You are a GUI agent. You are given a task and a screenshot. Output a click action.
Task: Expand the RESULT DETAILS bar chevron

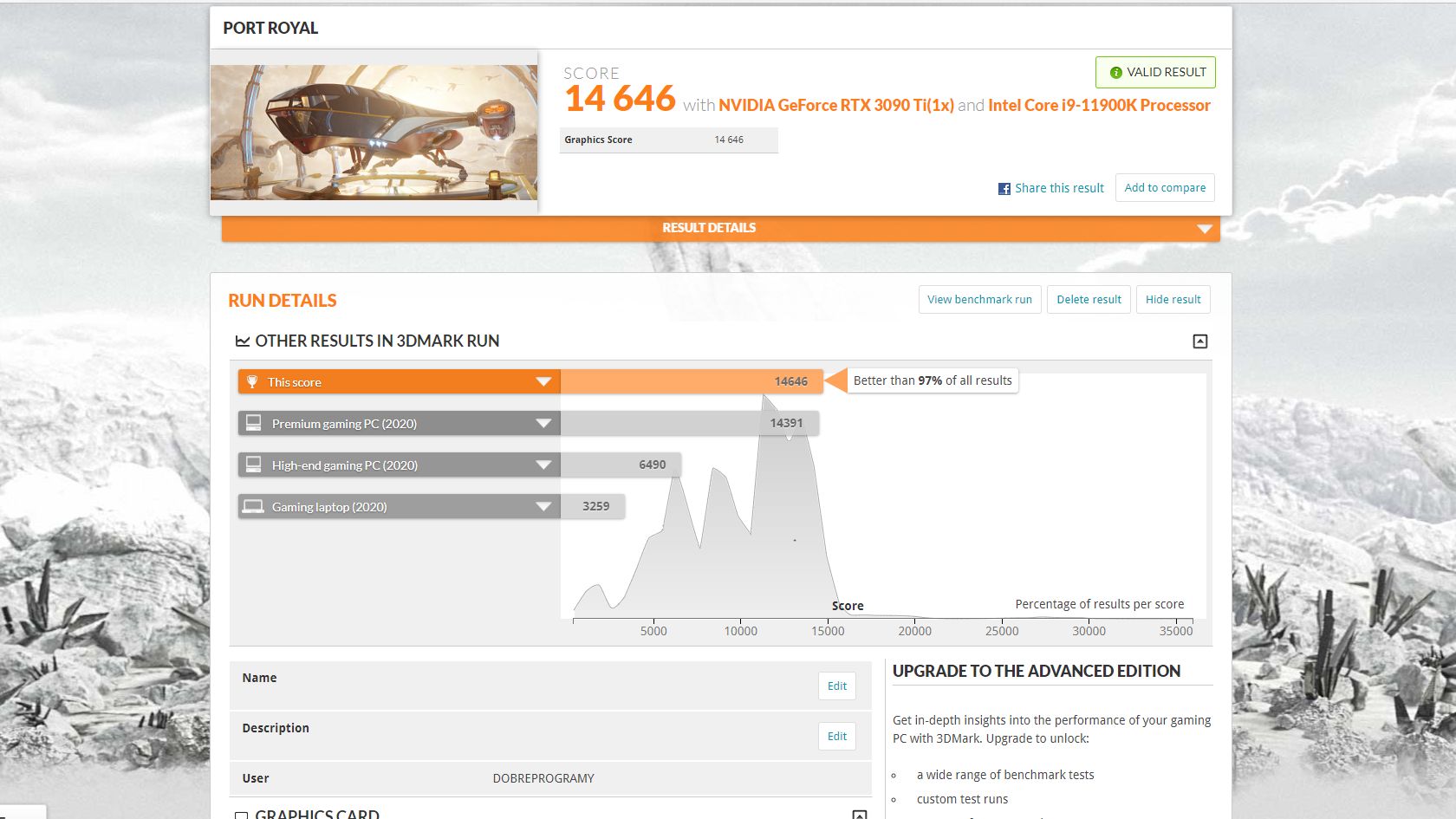click(x=1204, y=228)
